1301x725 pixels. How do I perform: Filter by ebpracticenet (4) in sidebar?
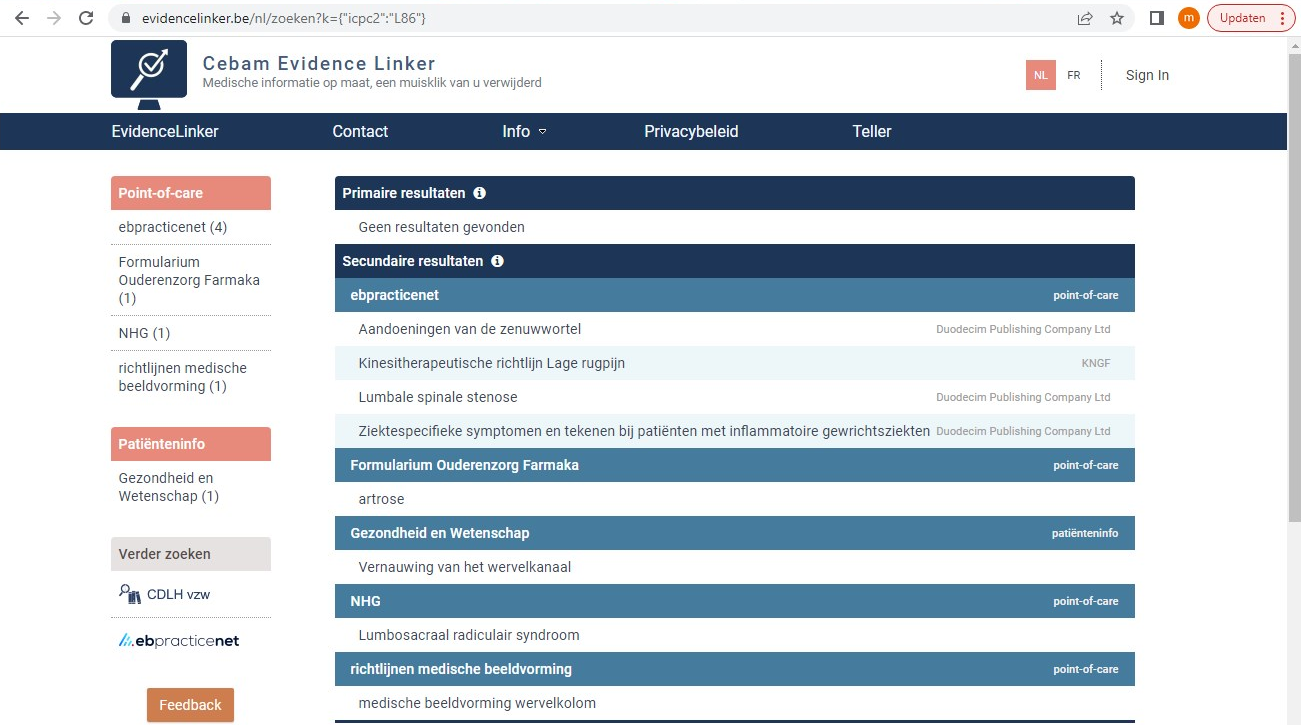pyautogui.click(x=173, y=227)
